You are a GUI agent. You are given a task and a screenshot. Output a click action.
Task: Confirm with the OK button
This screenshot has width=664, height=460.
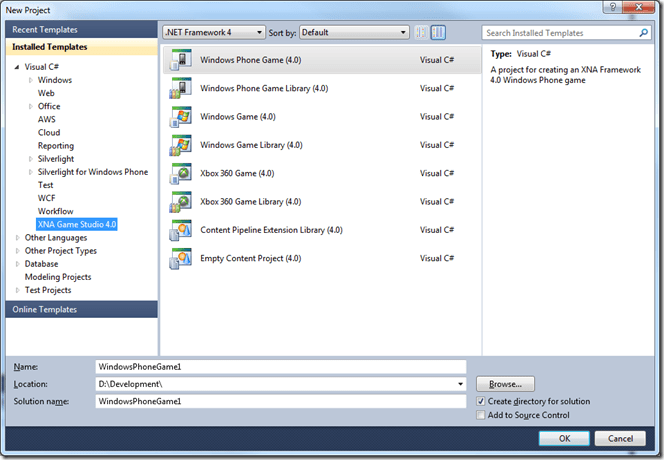pyautogui.click(x=564, y=438)
